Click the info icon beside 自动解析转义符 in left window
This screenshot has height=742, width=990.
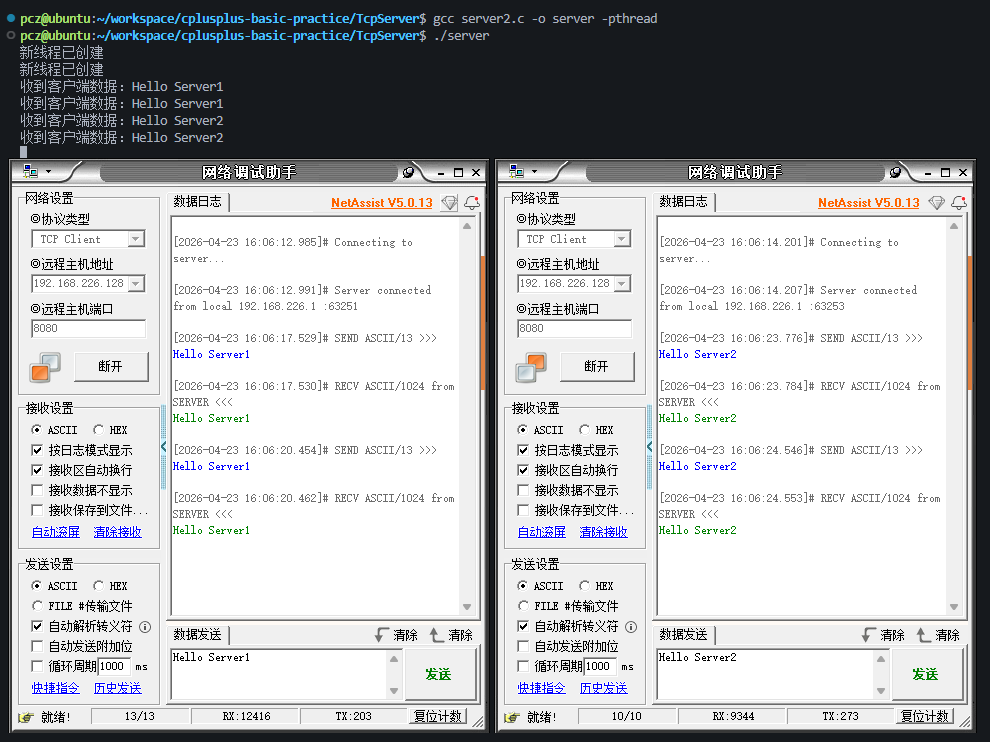pyautogui.click(x=145, y=626)
